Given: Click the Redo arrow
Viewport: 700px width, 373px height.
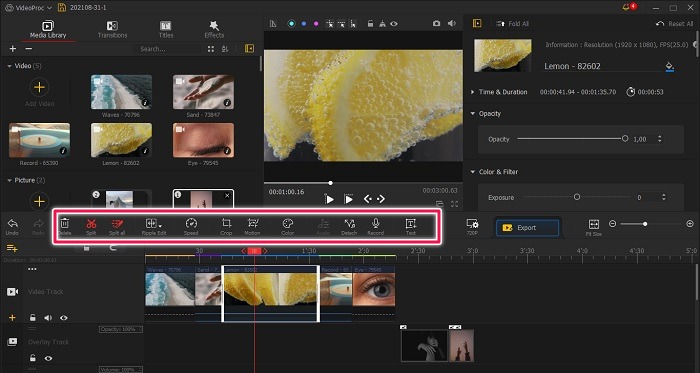Looking at the screenshot, I should coord(38,227).
